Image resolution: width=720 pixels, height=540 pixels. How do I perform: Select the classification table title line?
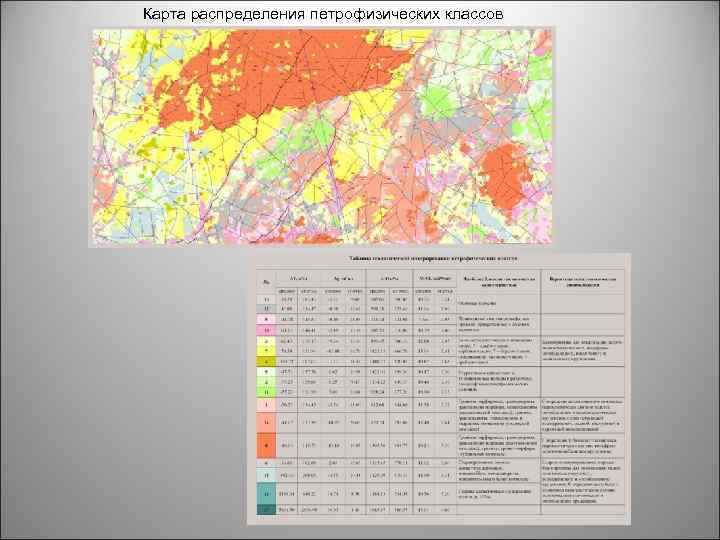point(433,259)
